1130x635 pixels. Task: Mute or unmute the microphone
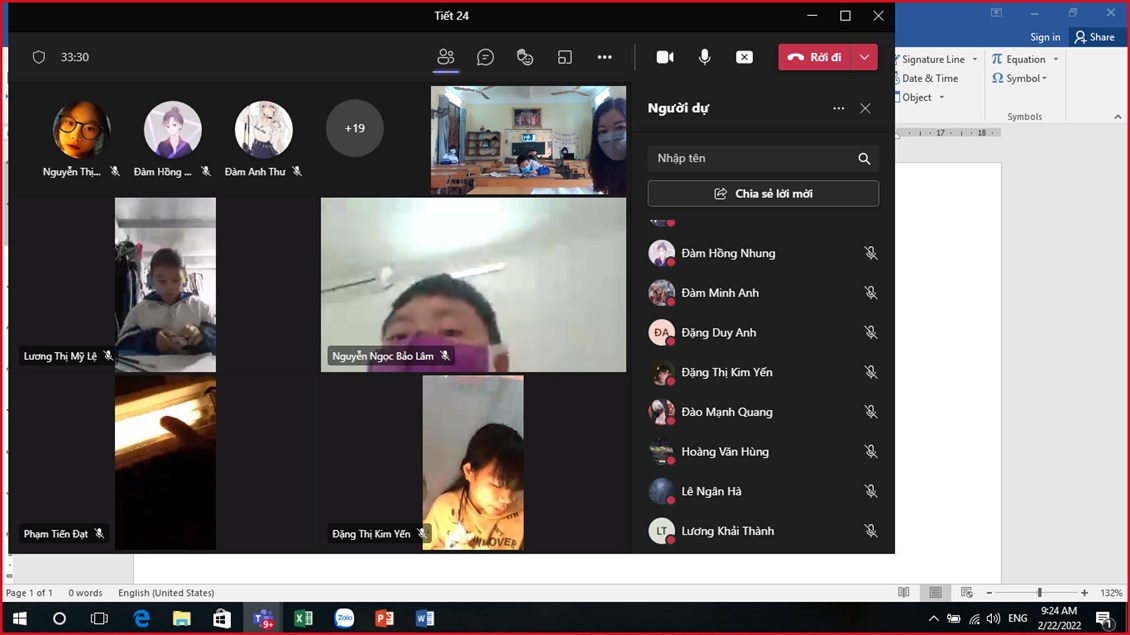pos(705,58)
